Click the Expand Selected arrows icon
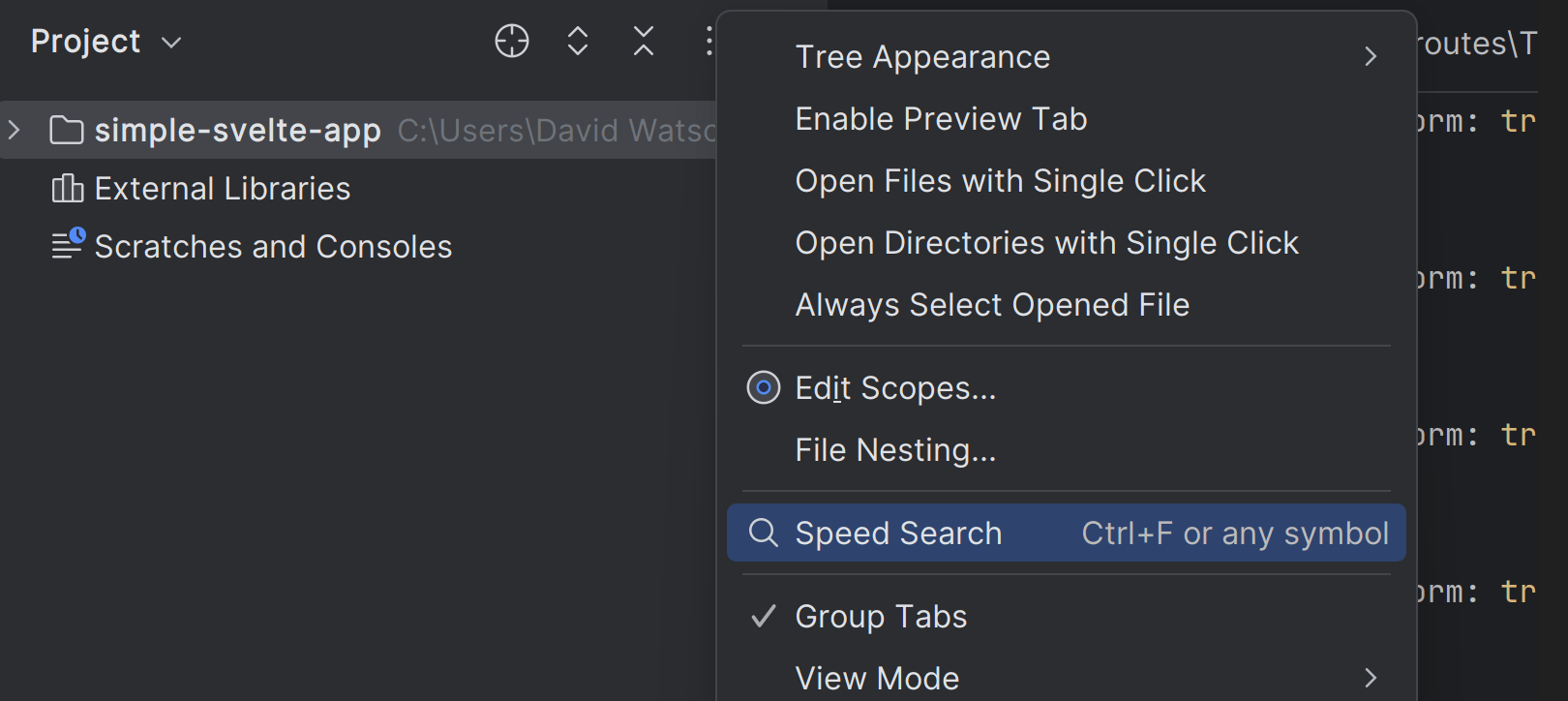1568x701 pixels. [578, 42]
